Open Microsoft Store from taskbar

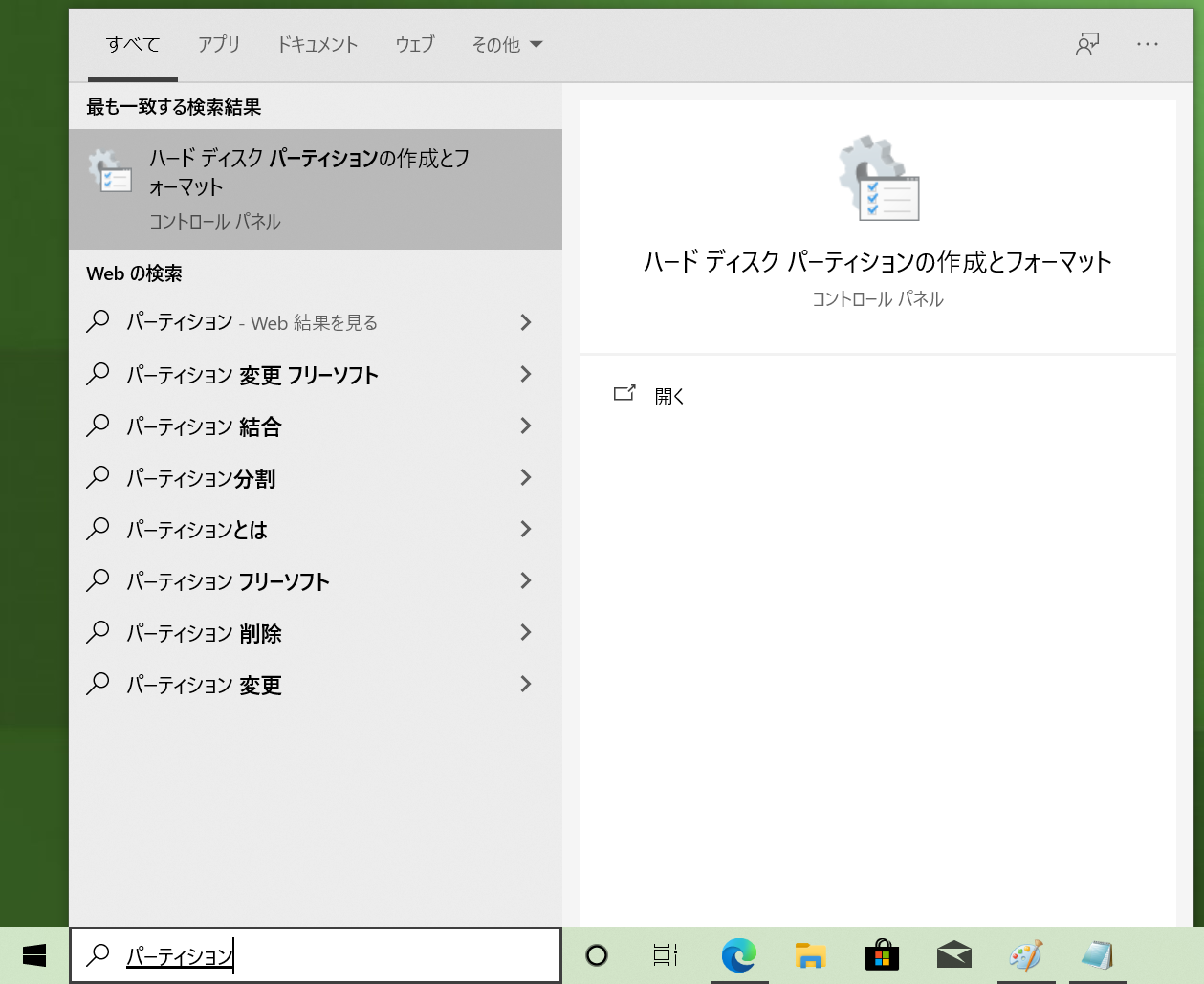(882, 954)
